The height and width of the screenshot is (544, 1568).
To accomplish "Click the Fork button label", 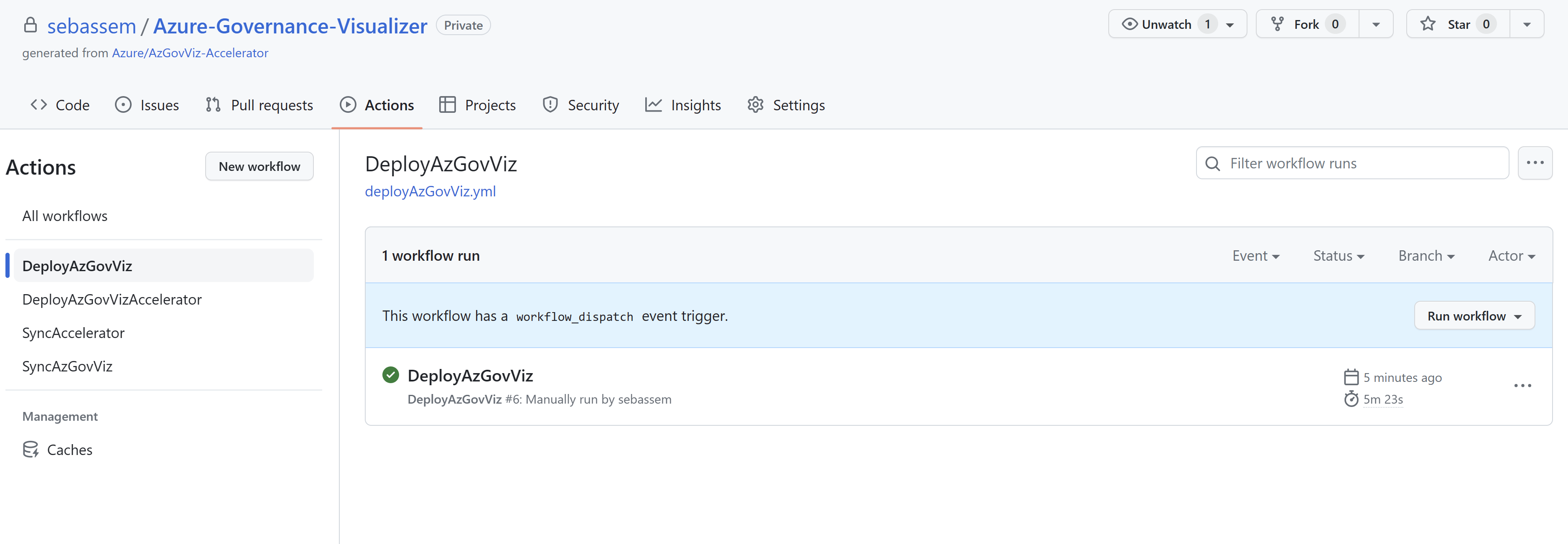I will [1306, 24].
